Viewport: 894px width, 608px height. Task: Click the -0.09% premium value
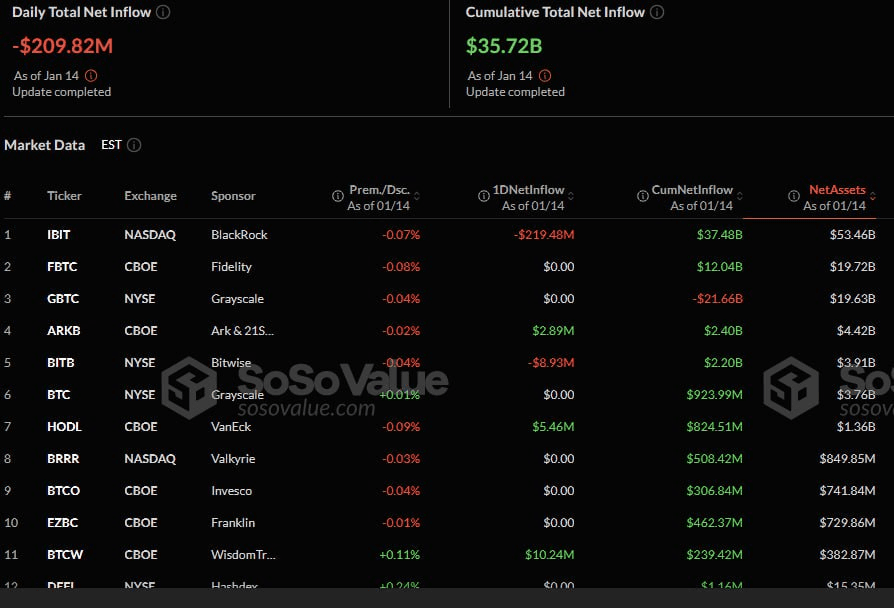[x=401, y=426]
